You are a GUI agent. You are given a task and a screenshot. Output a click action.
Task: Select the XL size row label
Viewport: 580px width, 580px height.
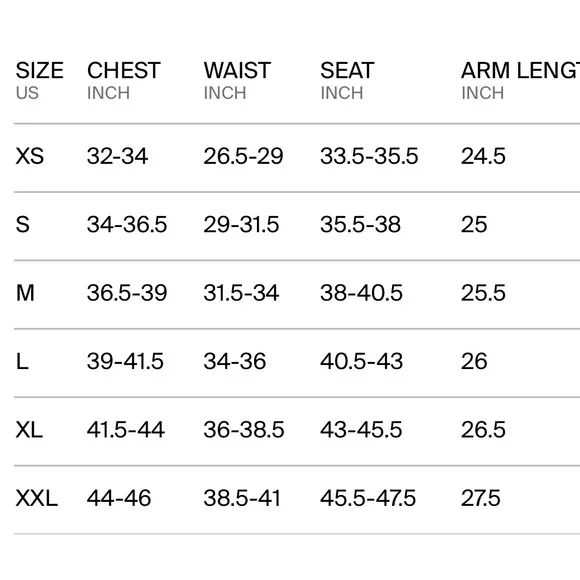coord(29,429)
